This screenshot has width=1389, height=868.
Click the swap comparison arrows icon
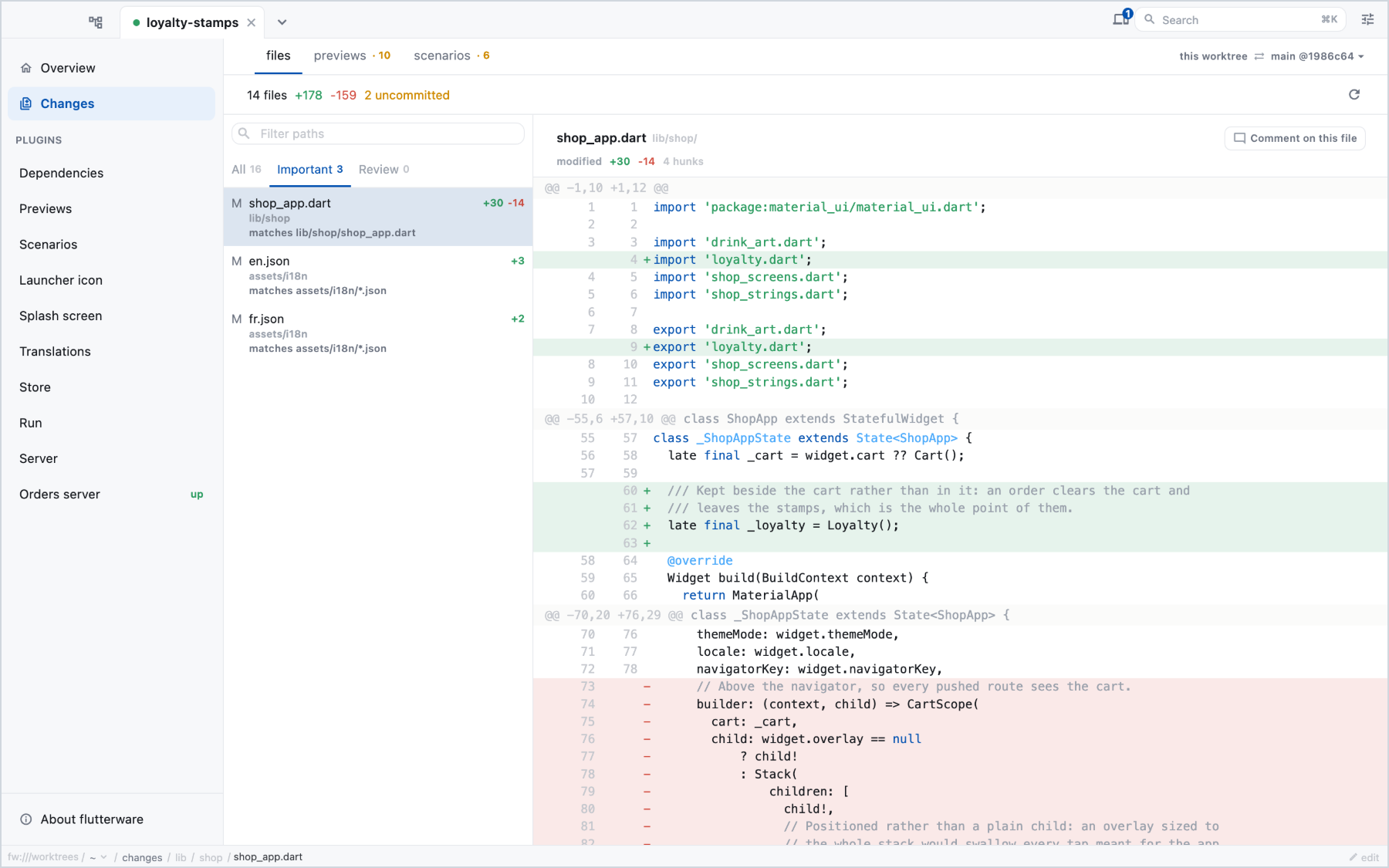pos(1259,56)
